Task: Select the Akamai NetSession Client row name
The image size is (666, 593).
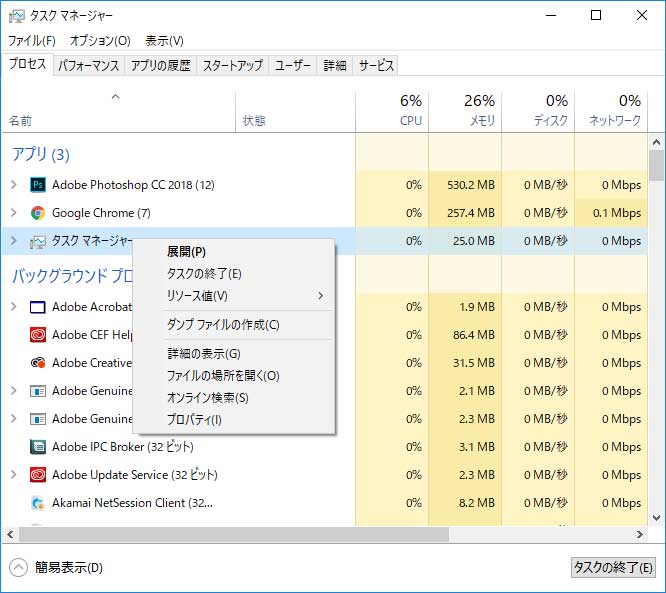Action: click(x=132, y=503)
